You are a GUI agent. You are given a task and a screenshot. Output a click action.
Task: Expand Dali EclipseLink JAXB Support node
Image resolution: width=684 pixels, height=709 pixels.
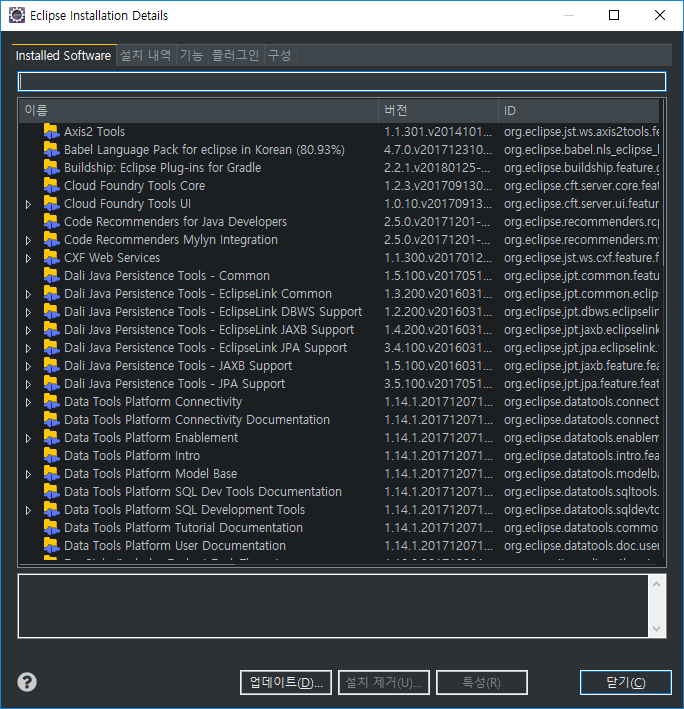(28, 331)
